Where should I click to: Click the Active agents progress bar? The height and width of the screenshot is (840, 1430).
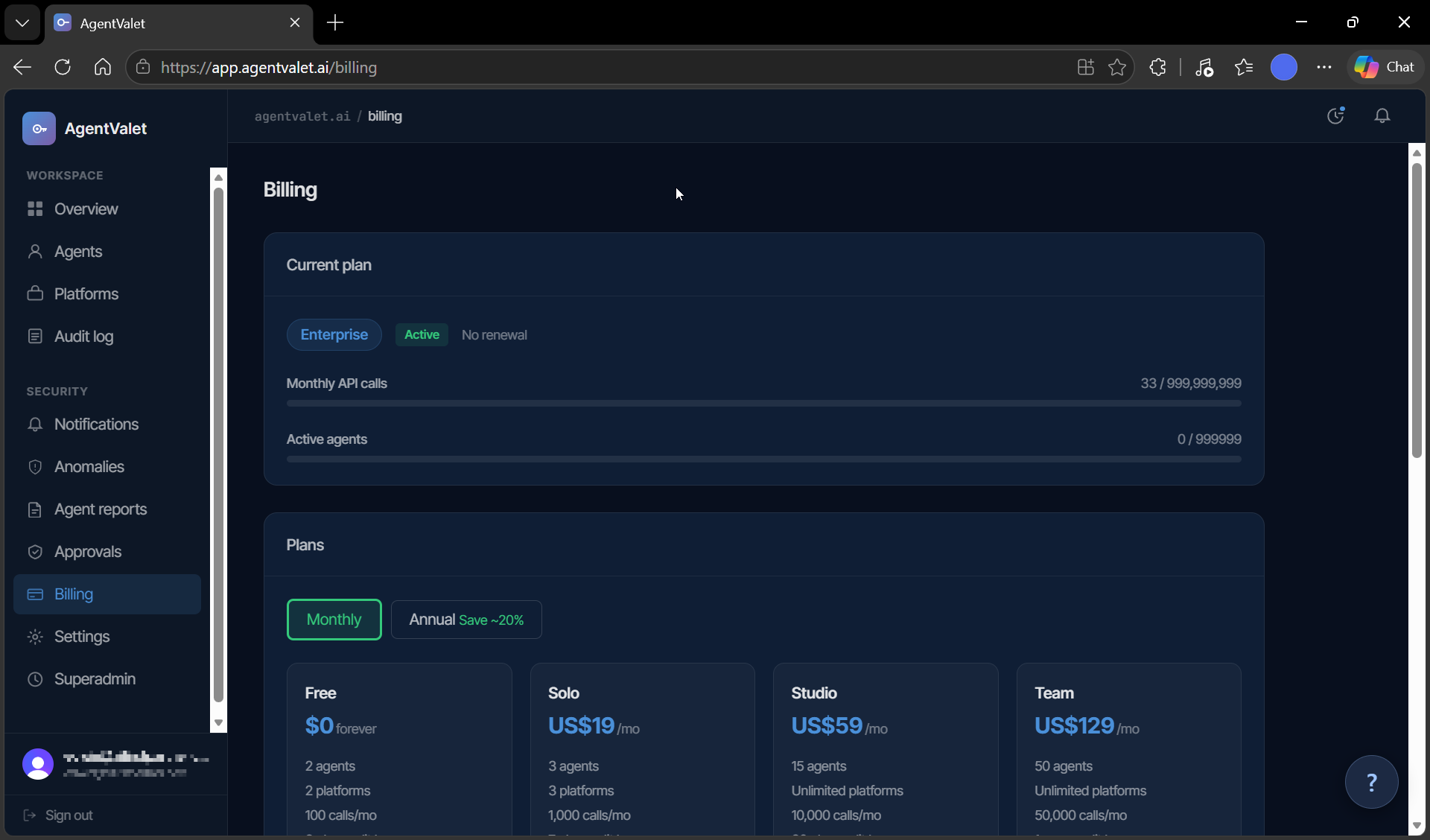[763, 459]
